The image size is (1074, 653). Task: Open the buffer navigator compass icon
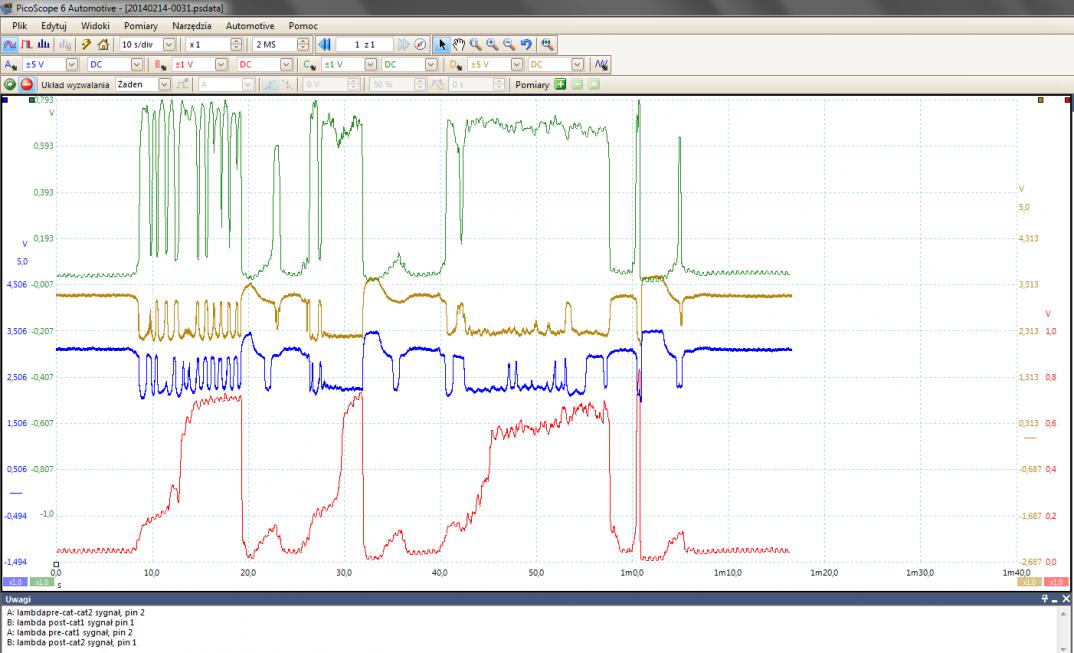(x=420, y=44)
